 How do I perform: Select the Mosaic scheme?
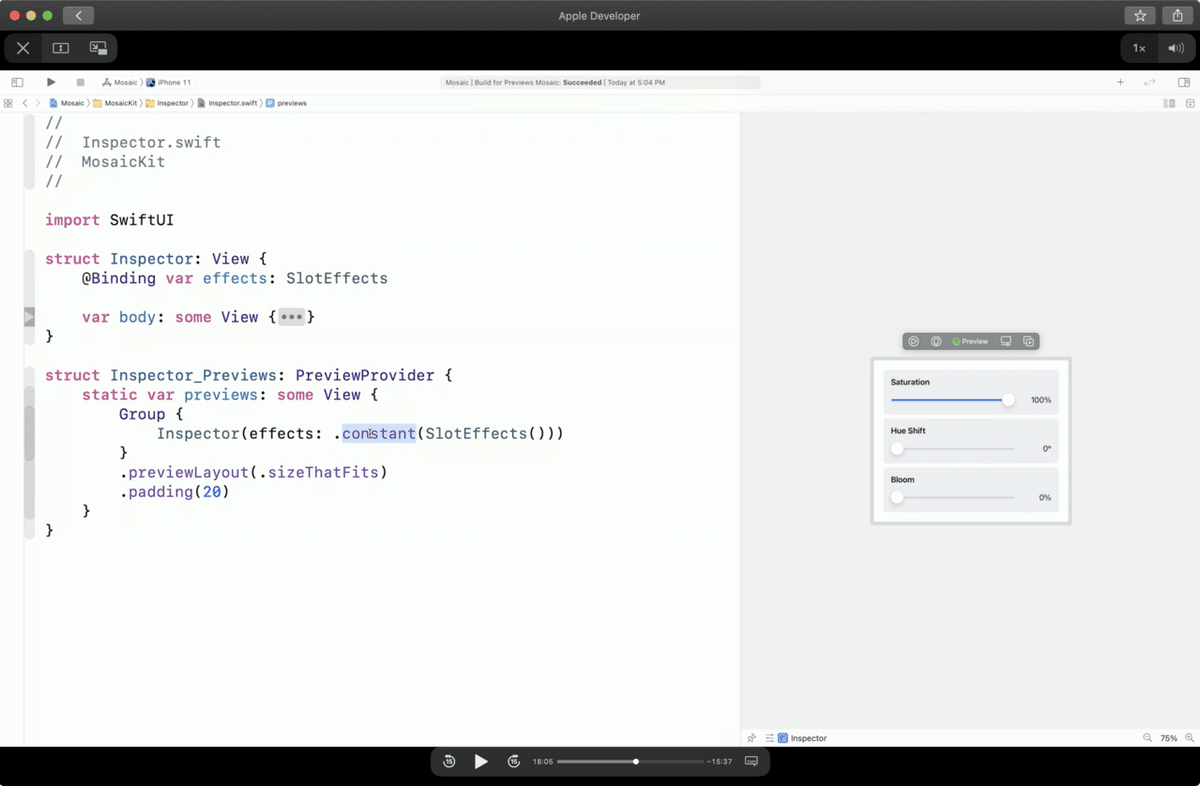tap(120, 82)
